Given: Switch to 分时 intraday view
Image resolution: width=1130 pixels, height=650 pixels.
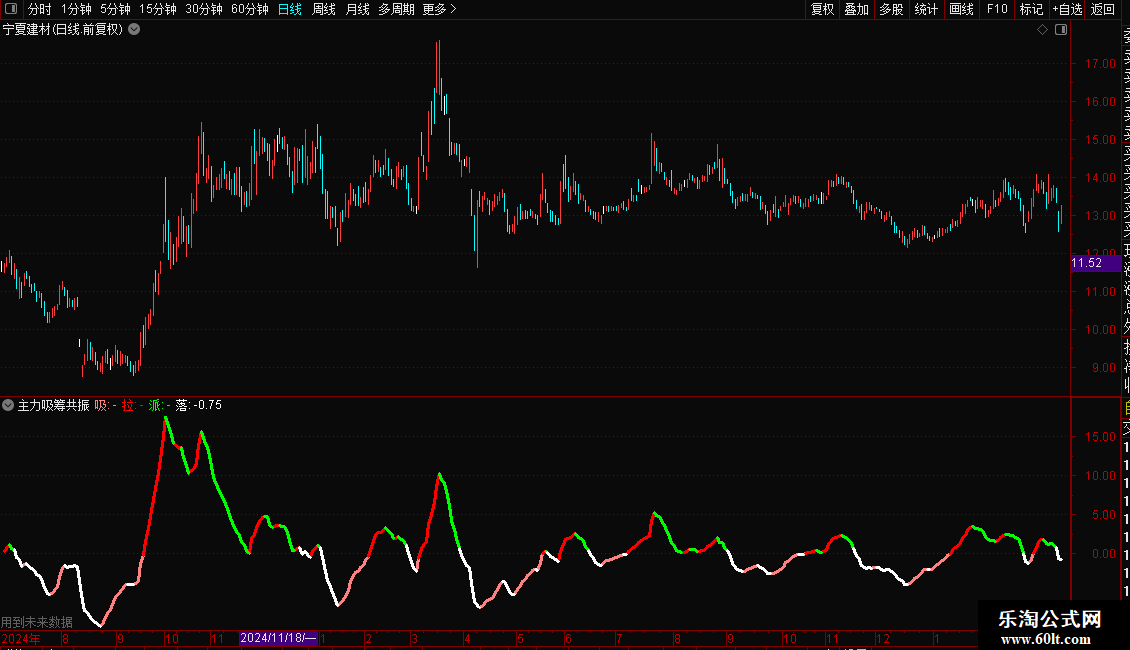Looking at the screenshot, I should [x=40, y=9].
